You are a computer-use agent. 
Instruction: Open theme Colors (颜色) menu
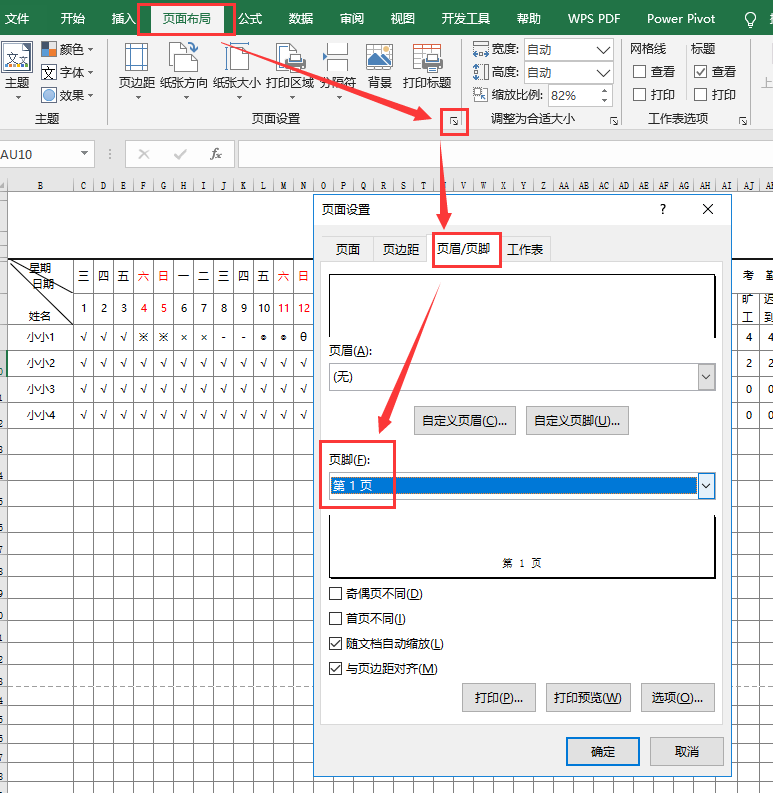pyautogui.click(x=67, y=49)
